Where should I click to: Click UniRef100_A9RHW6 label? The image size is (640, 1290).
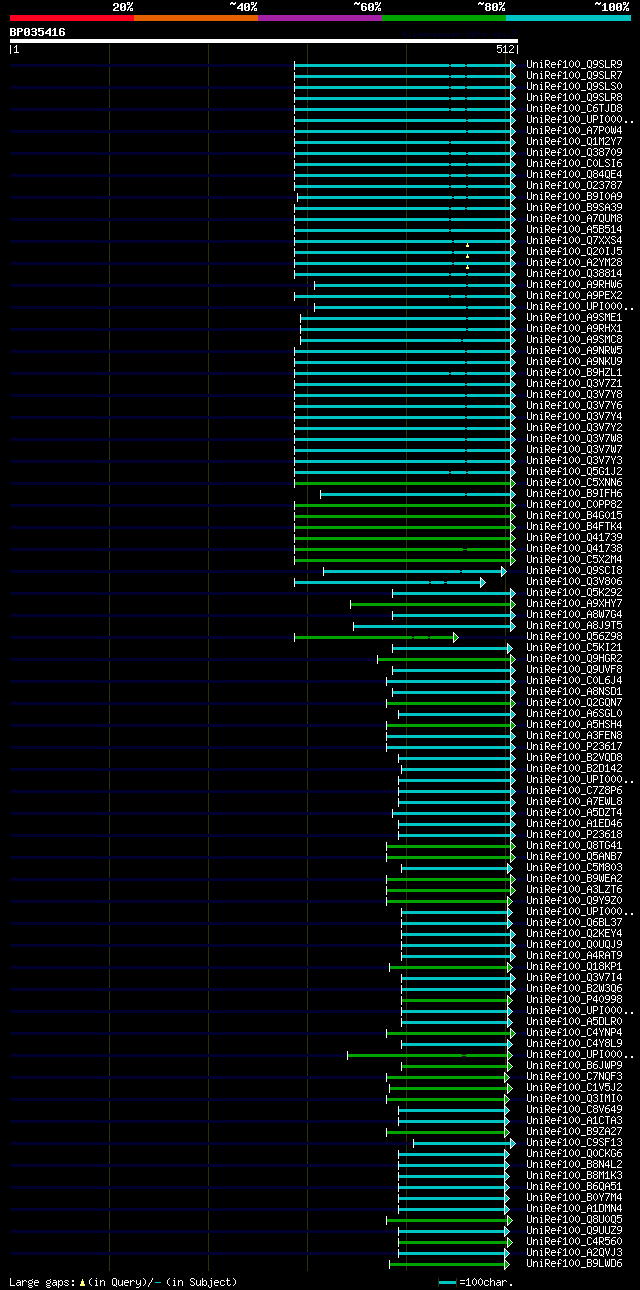[574, 284]
